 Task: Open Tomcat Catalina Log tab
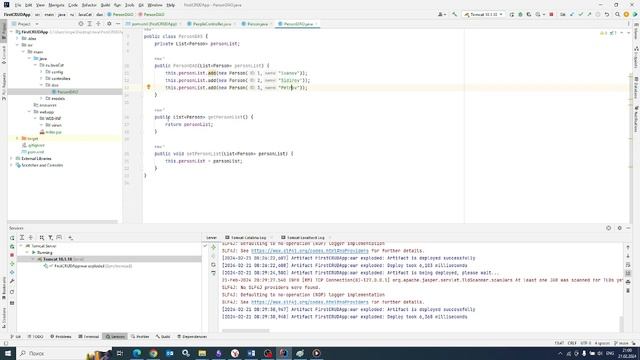[x=248, y=238]
